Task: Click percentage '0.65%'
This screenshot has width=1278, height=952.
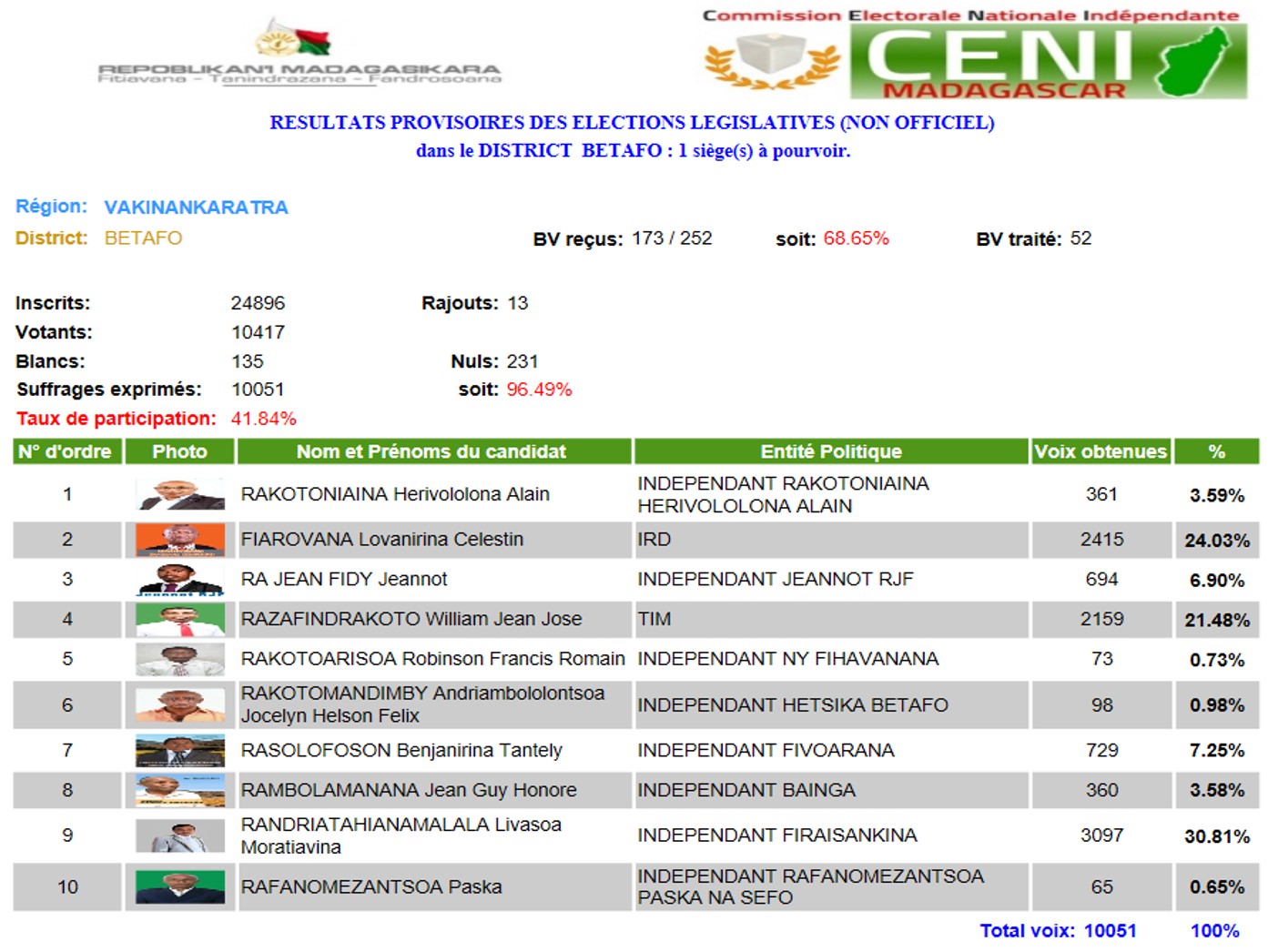Action: (x=1217, y=888)
